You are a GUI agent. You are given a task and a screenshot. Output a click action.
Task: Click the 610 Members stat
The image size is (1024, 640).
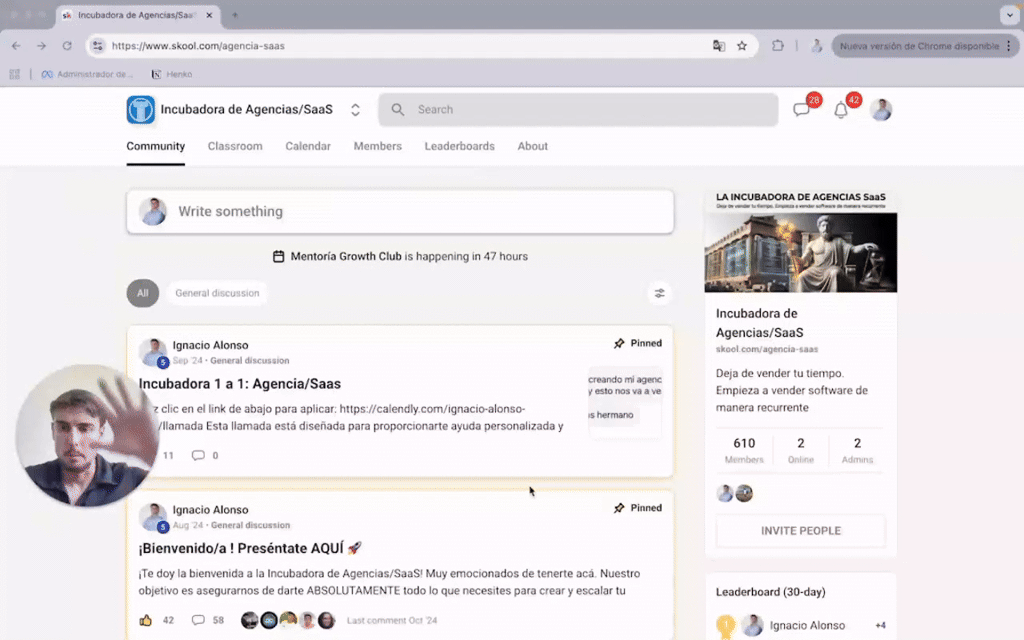(x=744, y=450)
